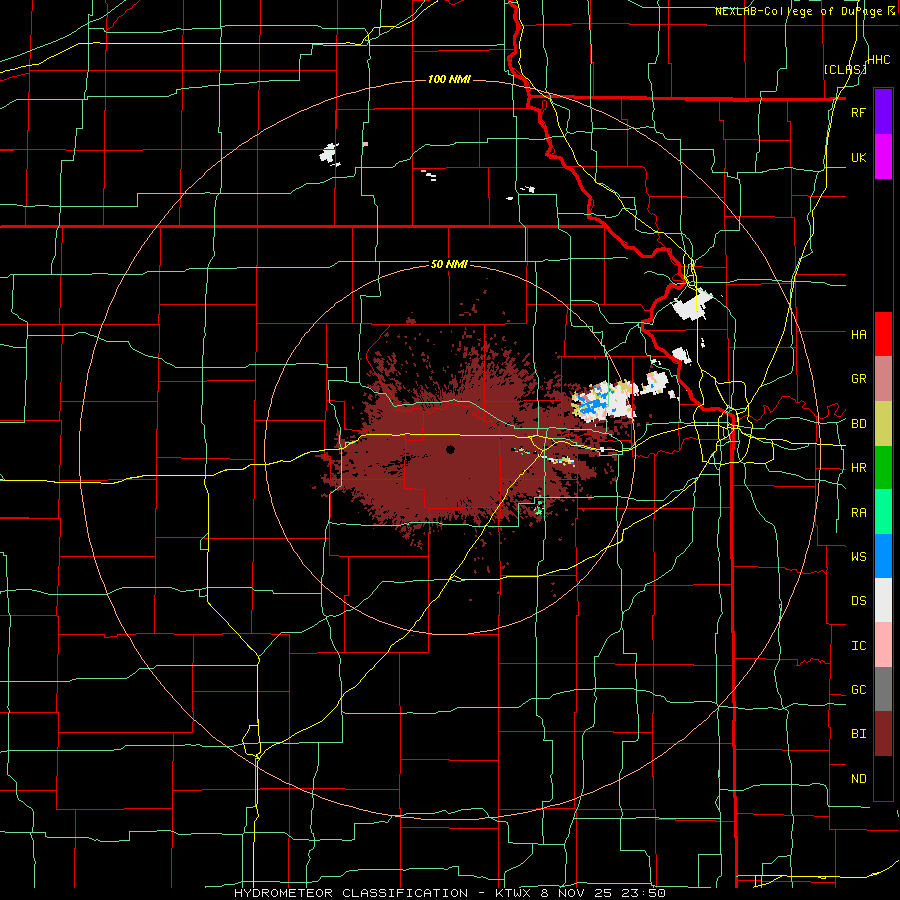This screenshot has width=900, height=900.
Task: Click the GR legend label
Action: pos(858,379)
